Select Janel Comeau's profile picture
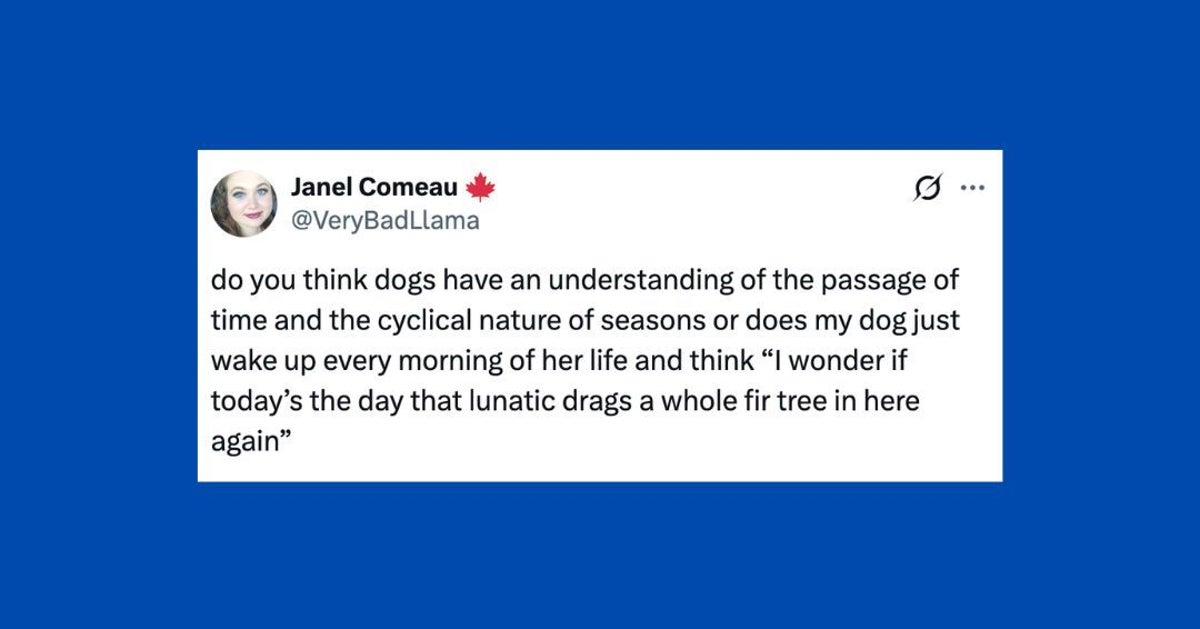1200x629 pixels. coord(247,199)
